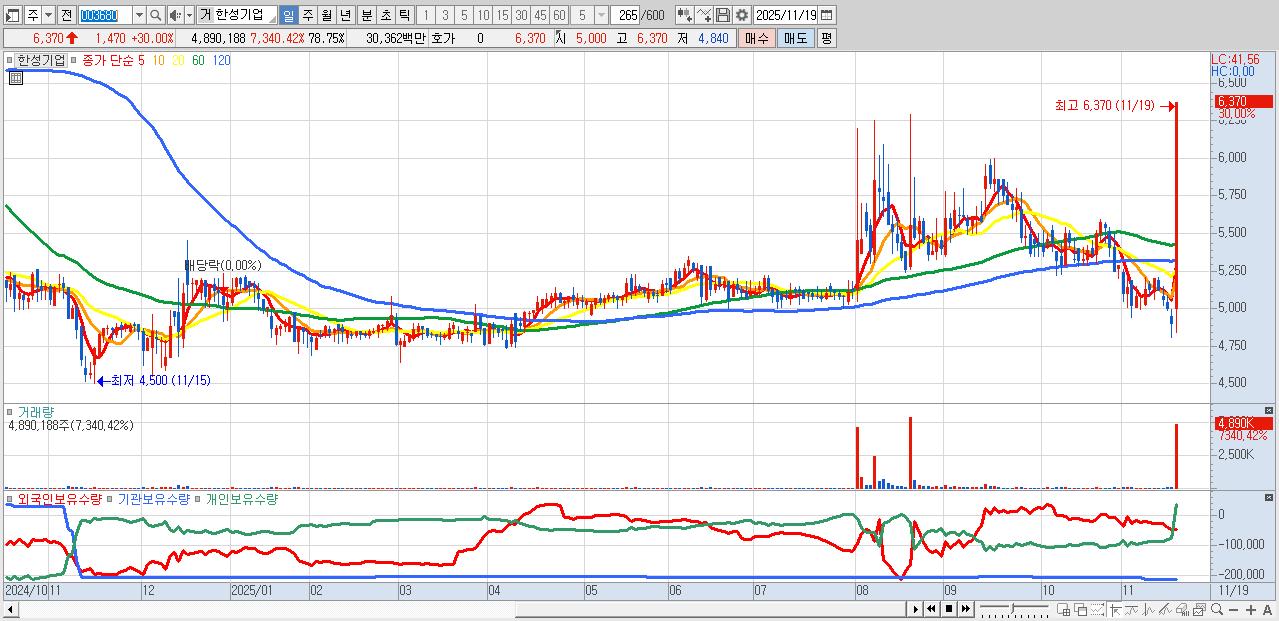This screenshot has width=1279, height=621.
Task: Choose the 60 interval button
Action: (x=559, y=15)
